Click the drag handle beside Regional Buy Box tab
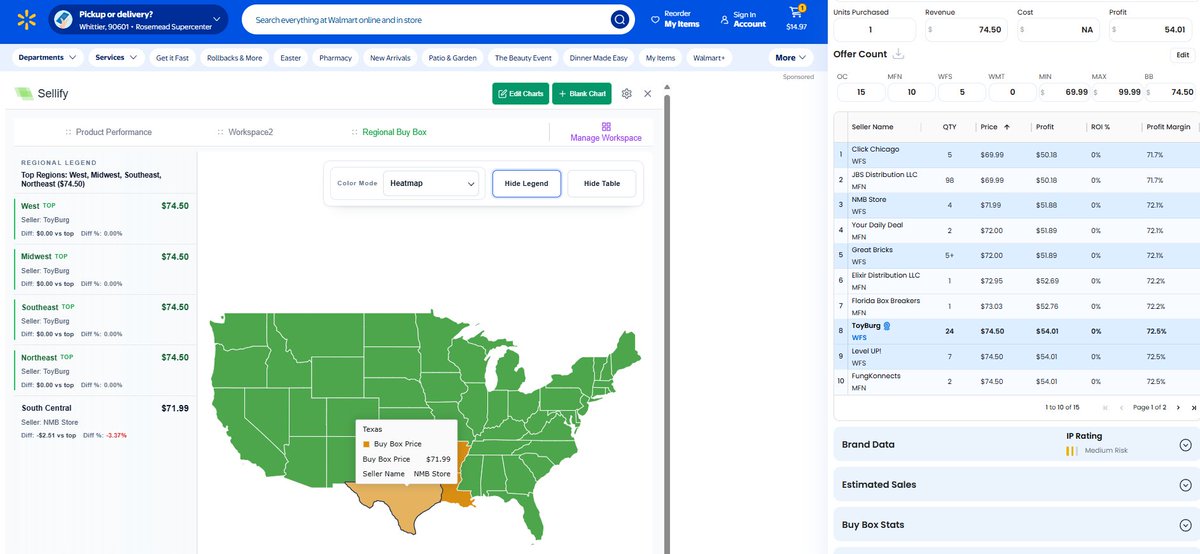 pyautogui.click(x=354, y=132)
